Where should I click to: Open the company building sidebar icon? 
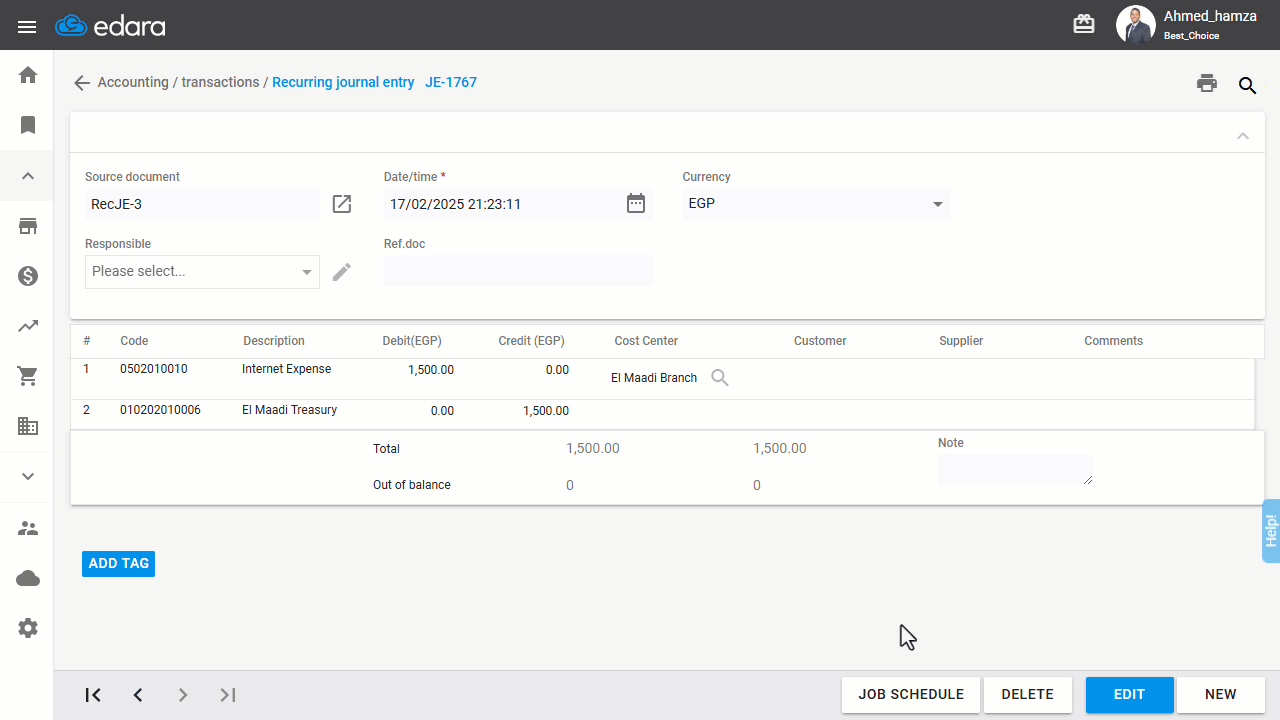pyautogui.click(x=28, y=426)
